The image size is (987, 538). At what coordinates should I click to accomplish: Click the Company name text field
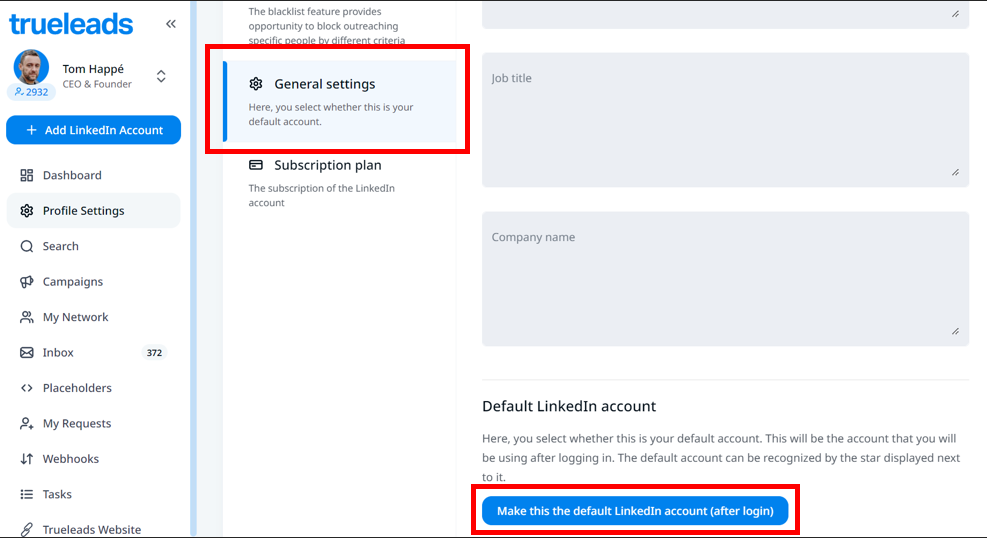coord(725,279)
